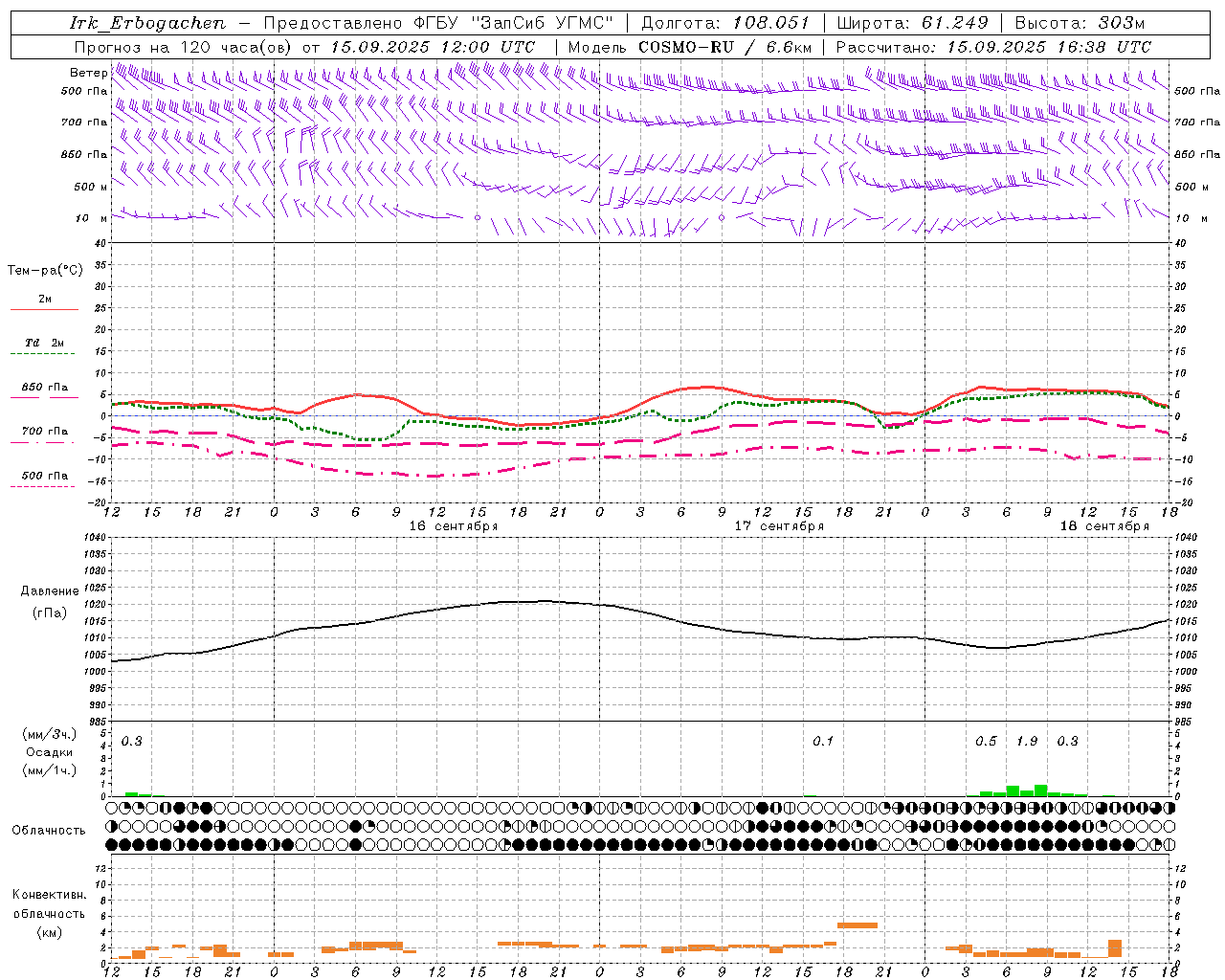The width and height of the screenshot is (1225, 980).
Task: Click the date label 17 сентября
Action: [779, 526]
